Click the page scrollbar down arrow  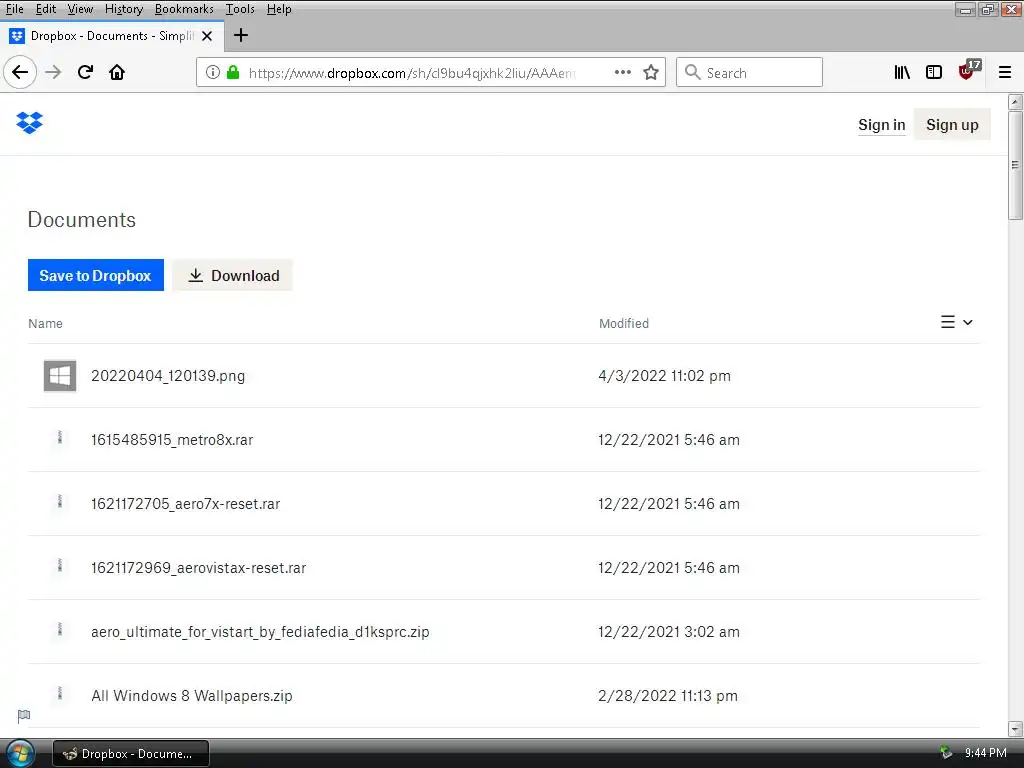pyautogui.click(x=1015, y=729)
